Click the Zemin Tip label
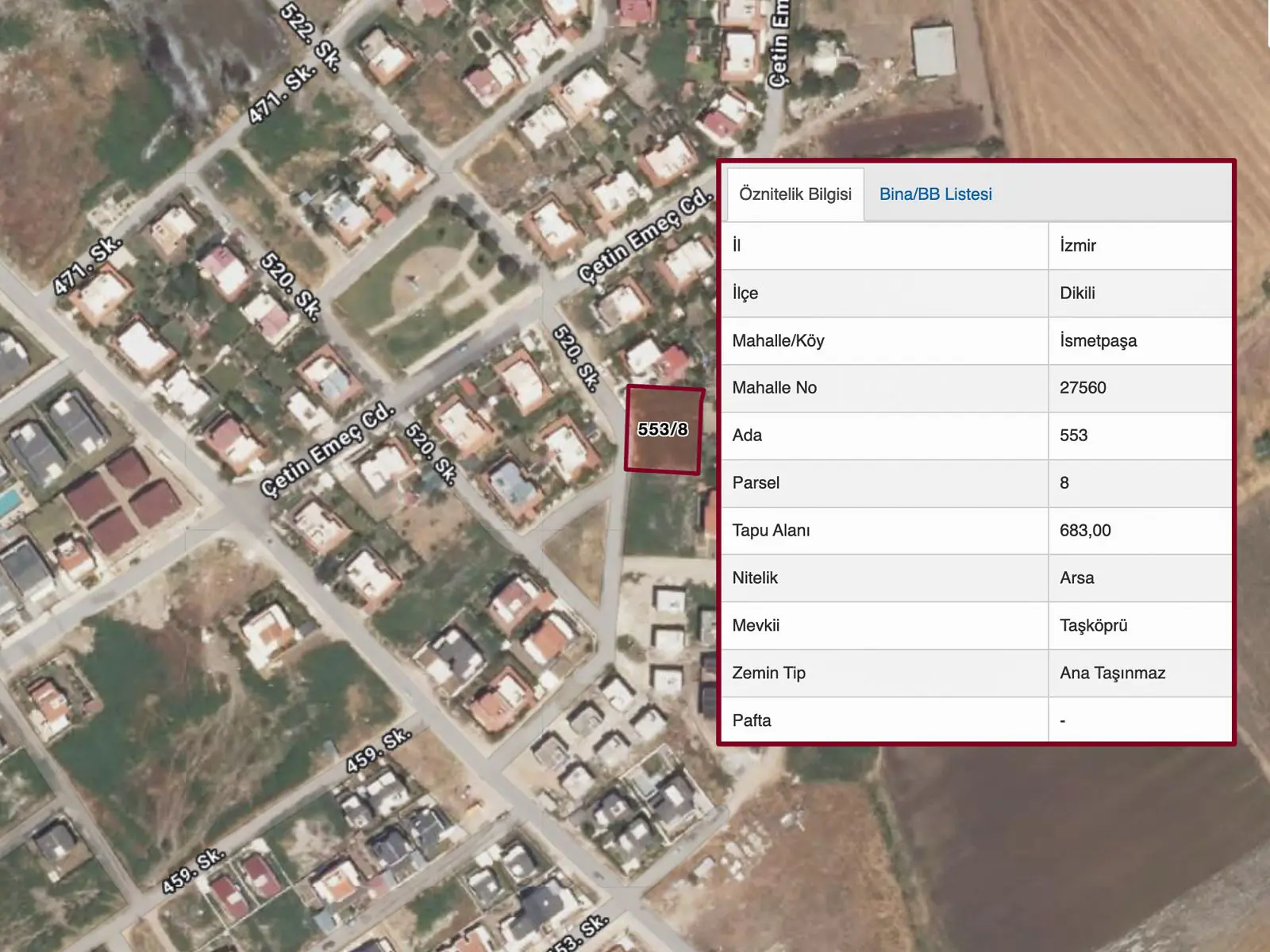Viewport: 1270px width, 952px height. pyautogui.click(x=768, y=673)
